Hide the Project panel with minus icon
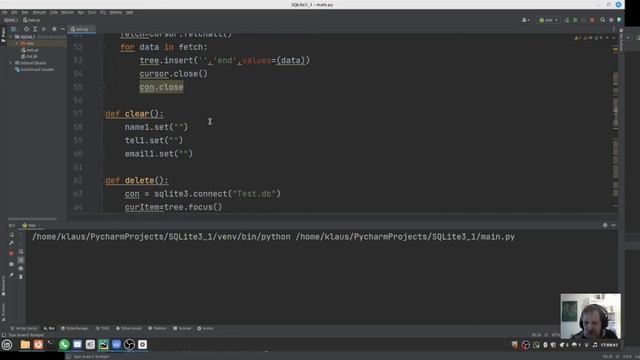The image size is (640, 360). coord(62,29)
